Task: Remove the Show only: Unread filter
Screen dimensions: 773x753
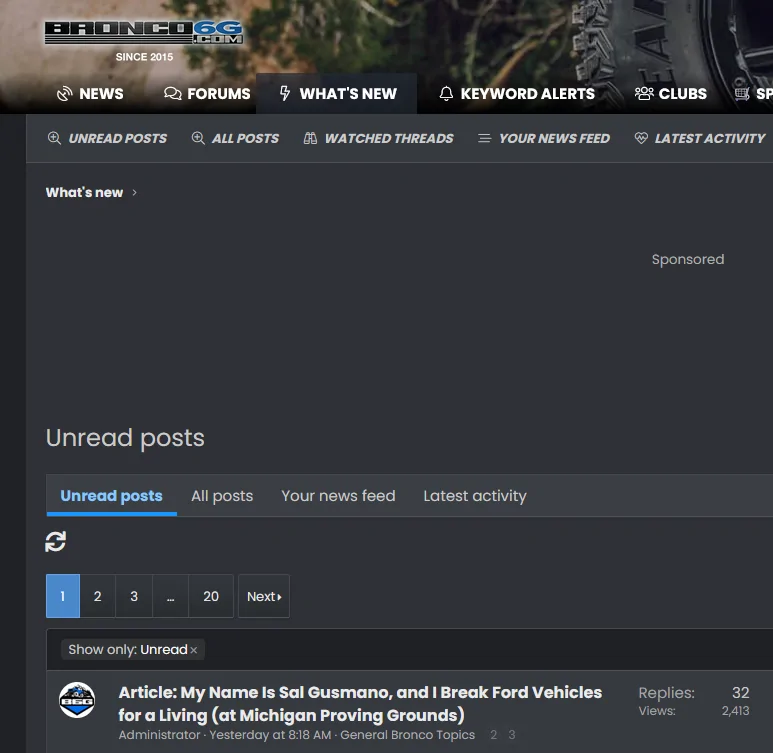Action: coord(194,650)
